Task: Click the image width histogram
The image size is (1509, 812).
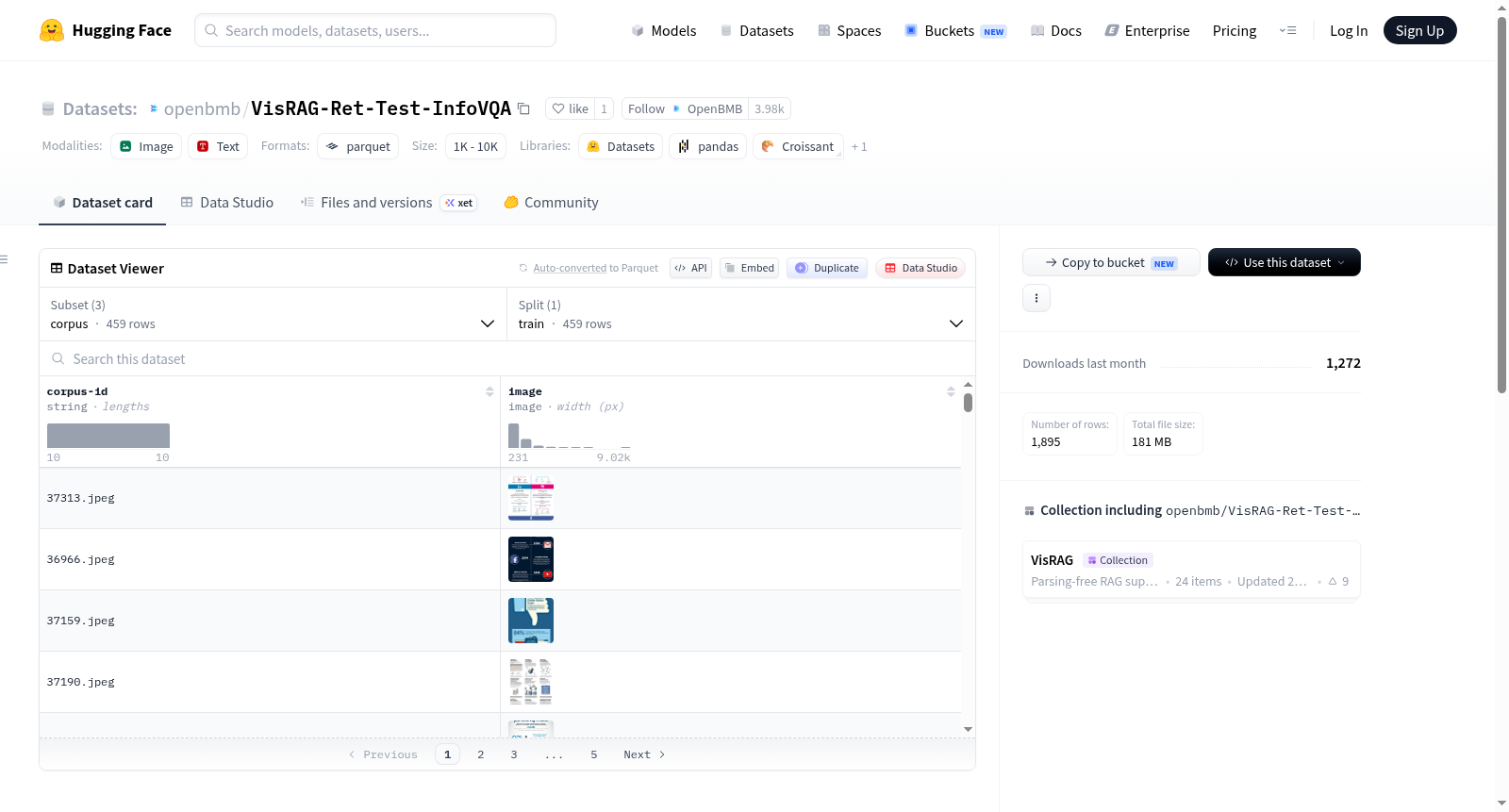Action: pyautogui.click(x=570, y=436)
